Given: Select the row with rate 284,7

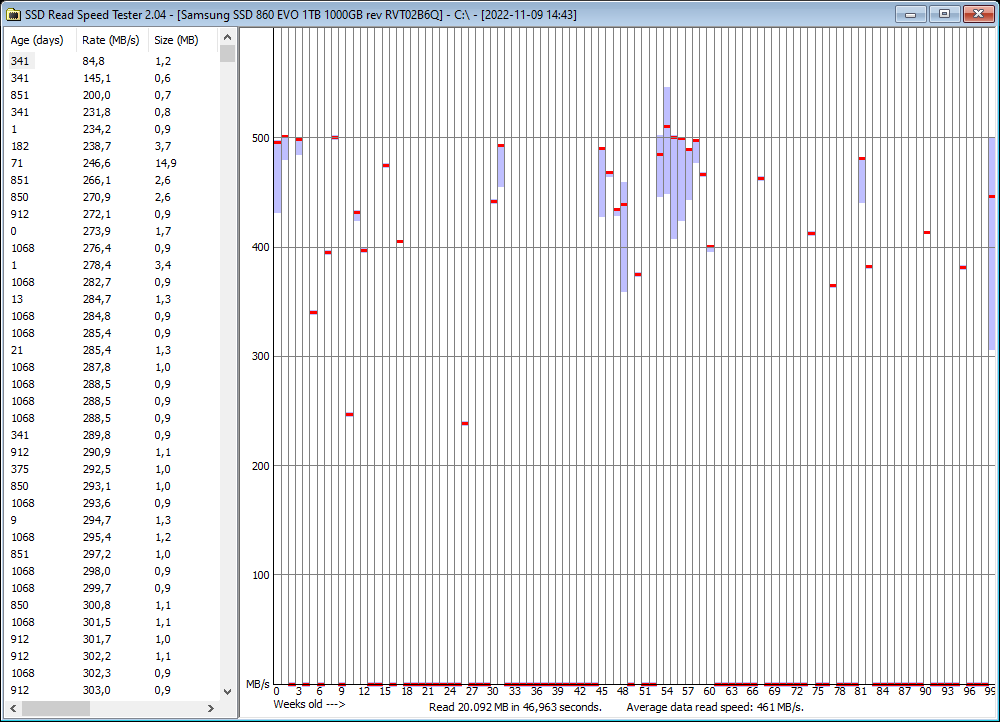Looking at the screenshot, I should pos(112,299).
